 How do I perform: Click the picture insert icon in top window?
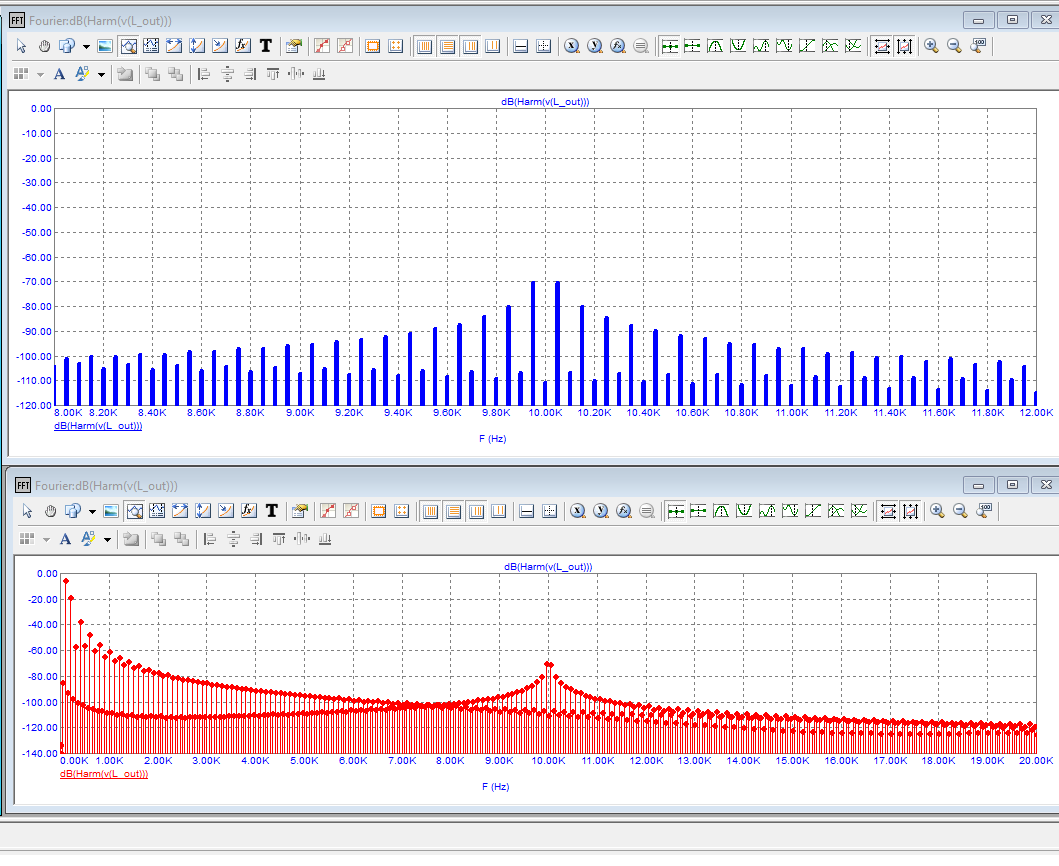tap(105, 46)
